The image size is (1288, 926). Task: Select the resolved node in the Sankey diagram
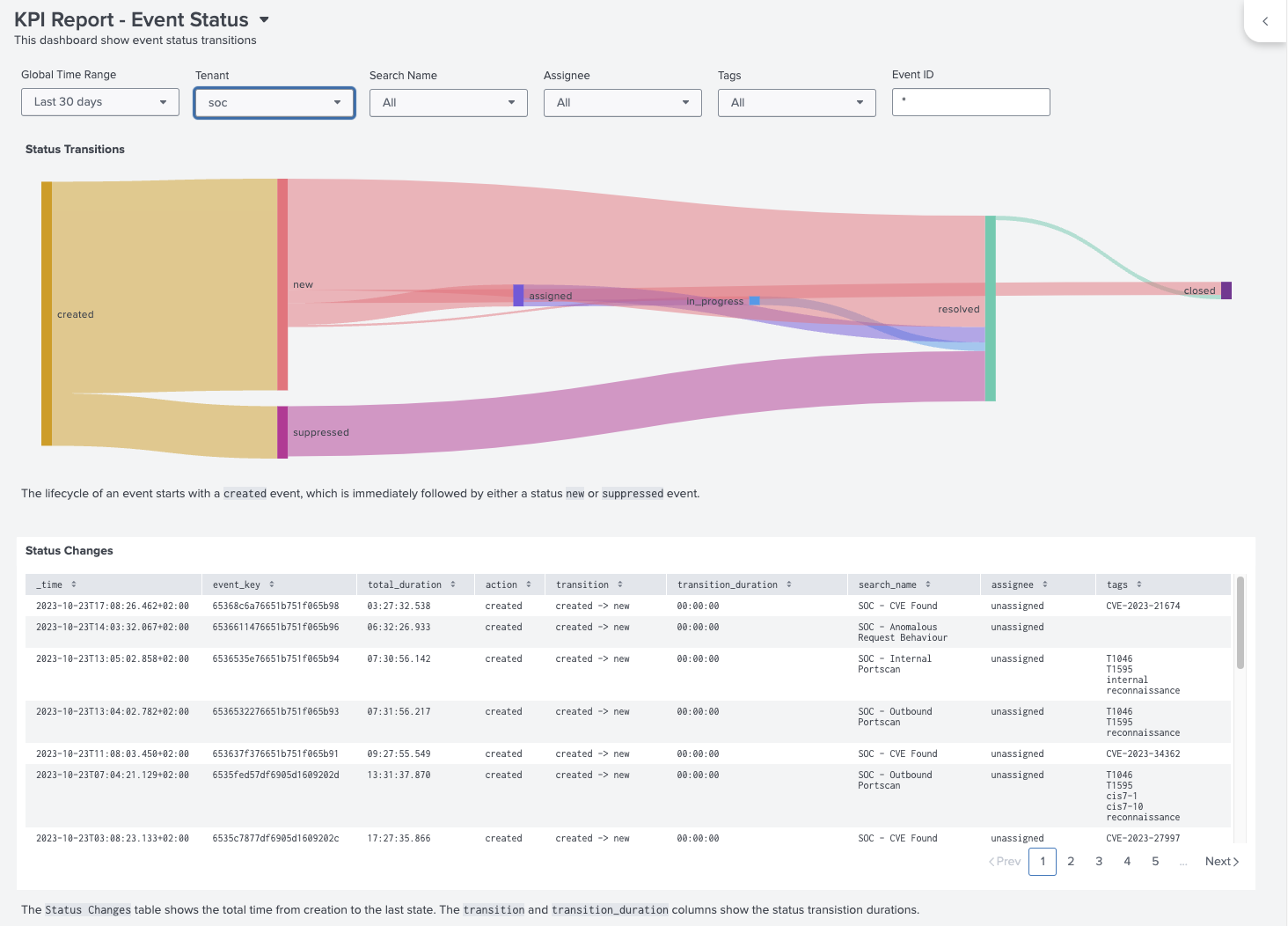(990, 308)
